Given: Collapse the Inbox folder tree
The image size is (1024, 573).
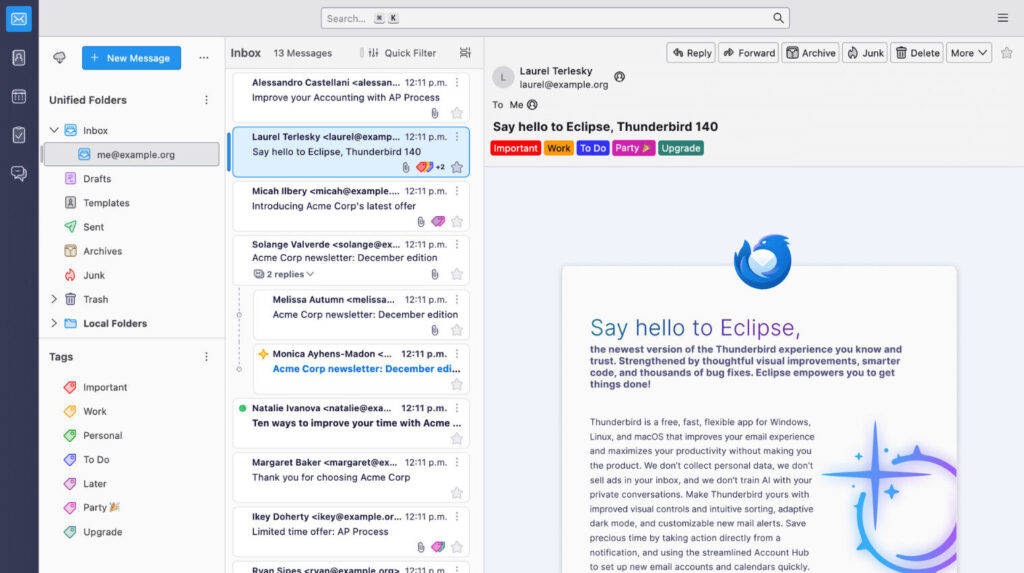Looking at the screenshot, I should [54, 130].
